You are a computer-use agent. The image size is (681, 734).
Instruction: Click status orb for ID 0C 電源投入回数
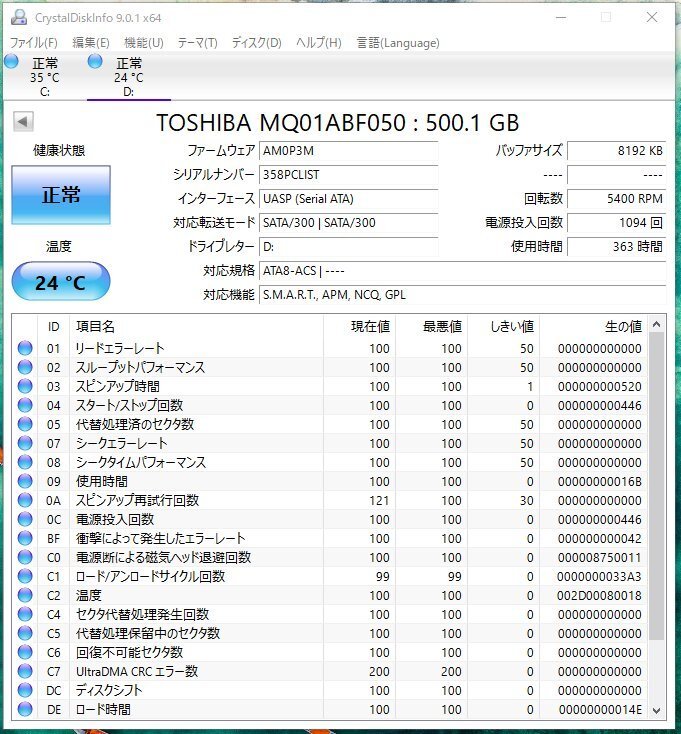[25, 519]
